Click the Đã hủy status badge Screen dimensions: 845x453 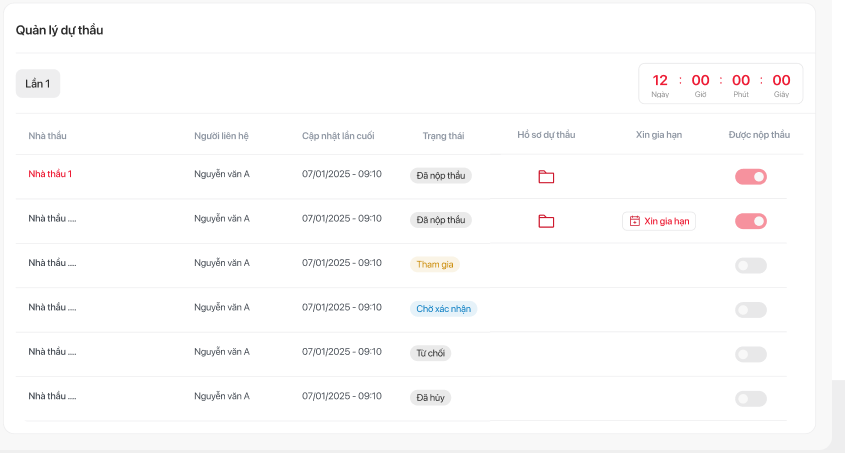click(430, 397)
